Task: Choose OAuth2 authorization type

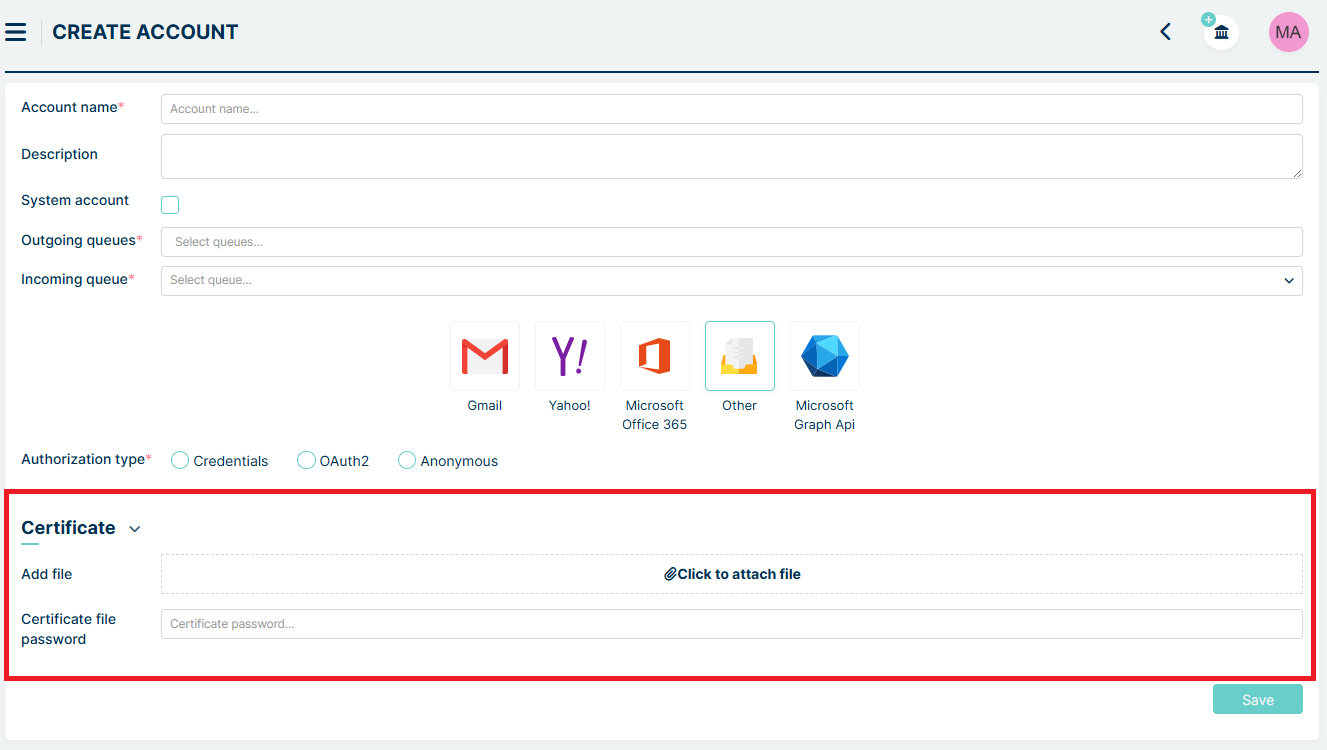Action: (x=306, y=460)
